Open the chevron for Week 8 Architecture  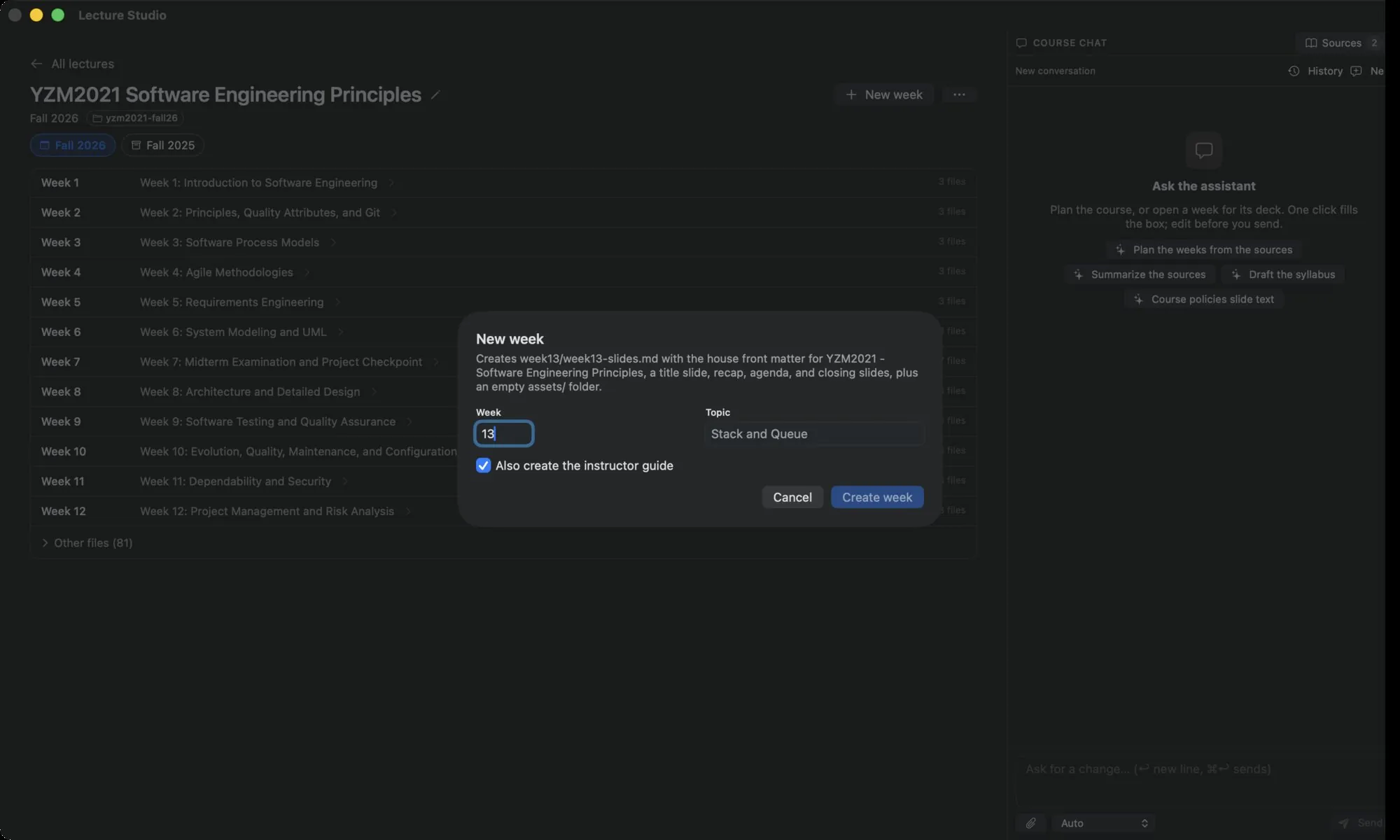374,392
